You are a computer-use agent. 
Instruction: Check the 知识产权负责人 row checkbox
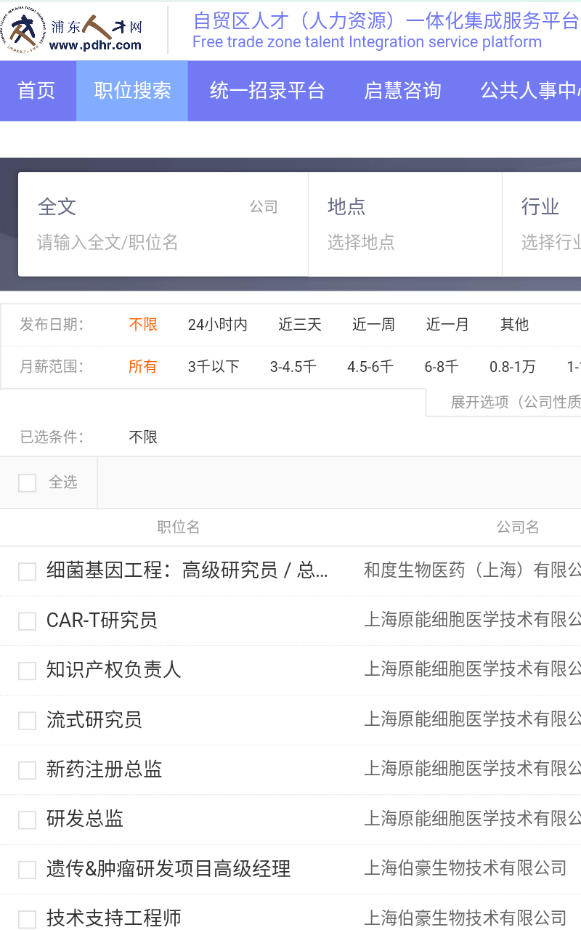27,671
